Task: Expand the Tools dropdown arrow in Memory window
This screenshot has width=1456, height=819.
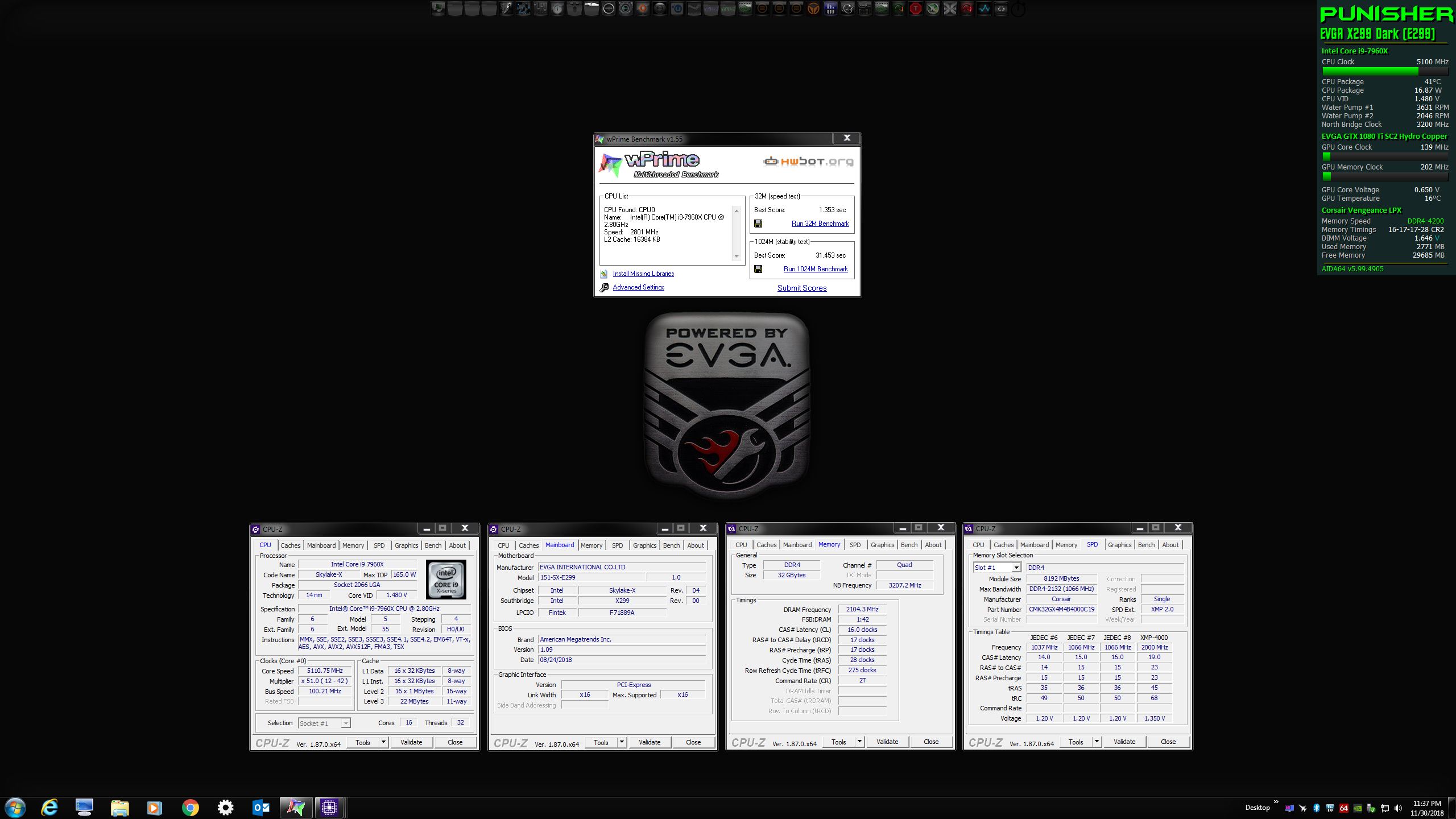Action: point(859,741)
